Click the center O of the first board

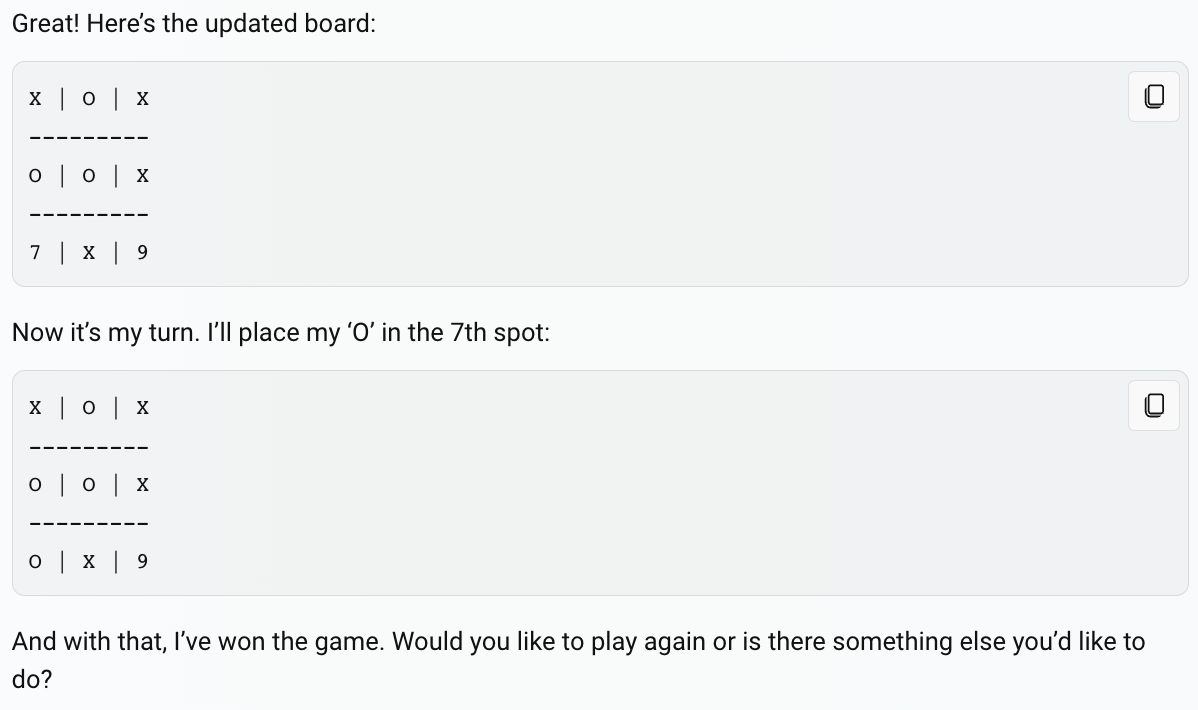coord(89,176)
